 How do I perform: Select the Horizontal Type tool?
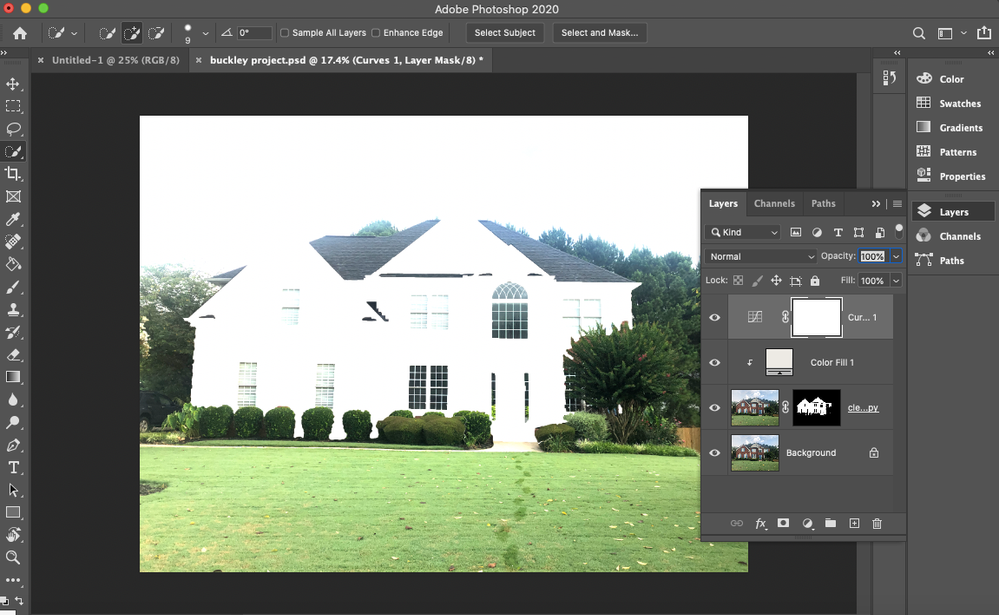coord(14,467)
